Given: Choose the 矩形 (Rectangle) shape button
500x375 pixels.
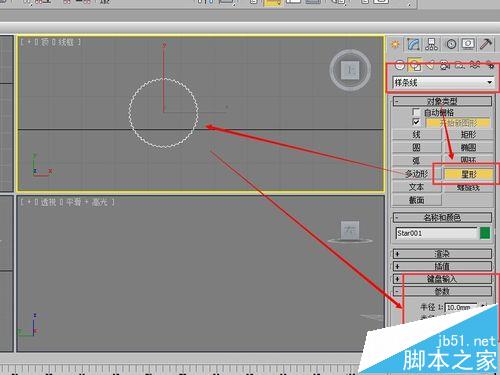Looking at the screenshot, I should point(468,135).
